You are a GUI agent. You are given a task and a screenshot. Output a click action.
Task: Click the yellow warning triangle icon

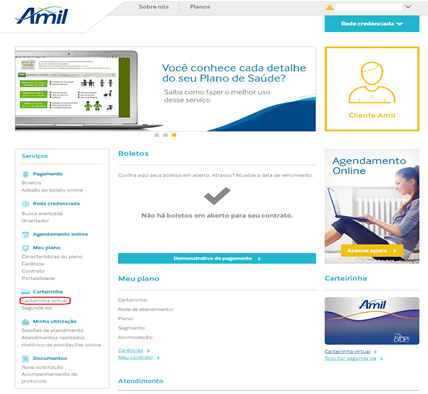(x=330, y=7)
